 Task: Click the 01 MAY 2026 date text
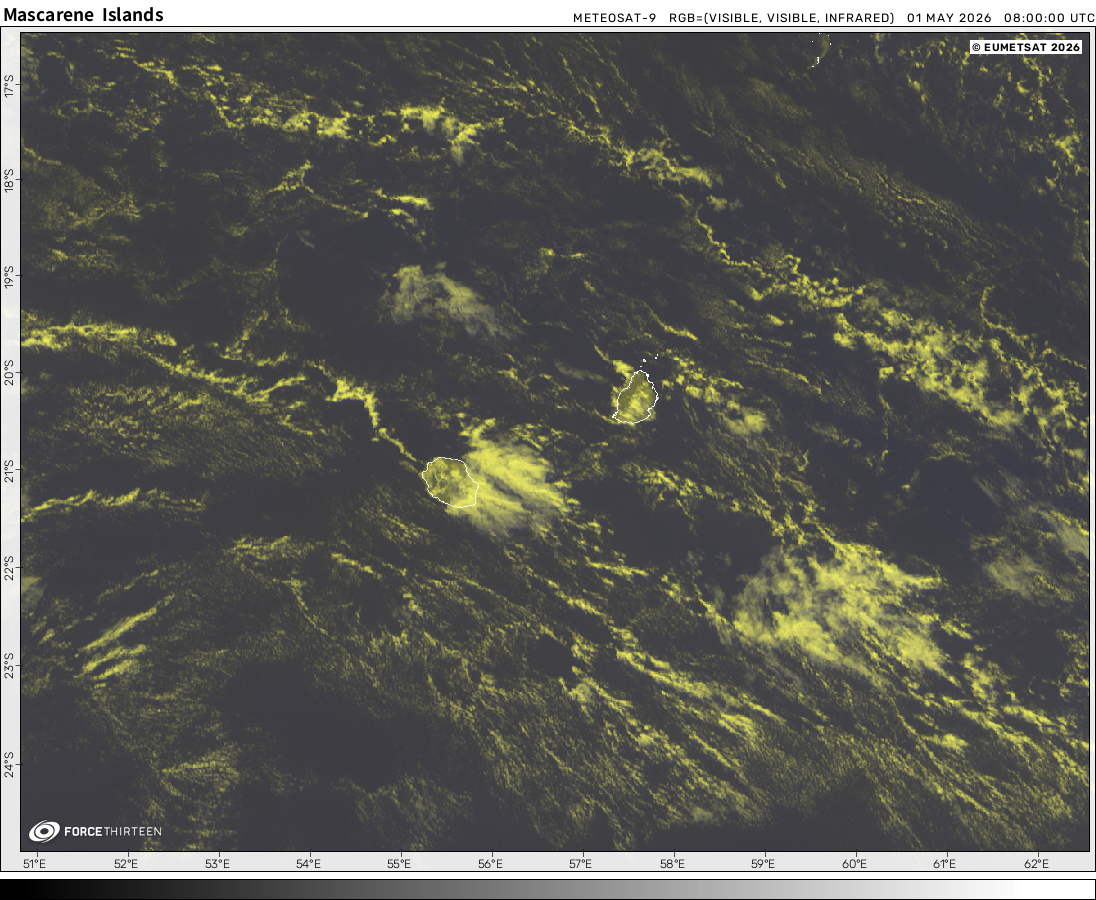click(x=949, y=18)
